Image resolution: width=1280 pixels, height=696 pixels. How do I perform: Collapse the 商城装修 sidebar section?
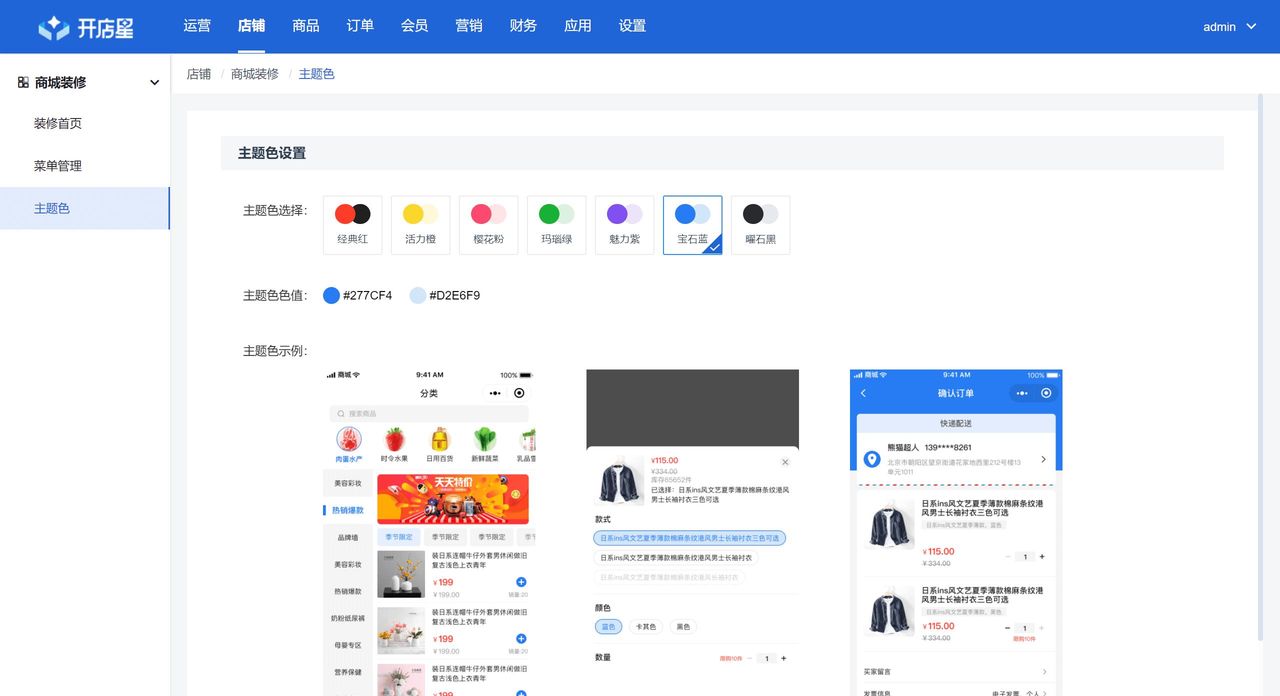[x=154, y=82]
